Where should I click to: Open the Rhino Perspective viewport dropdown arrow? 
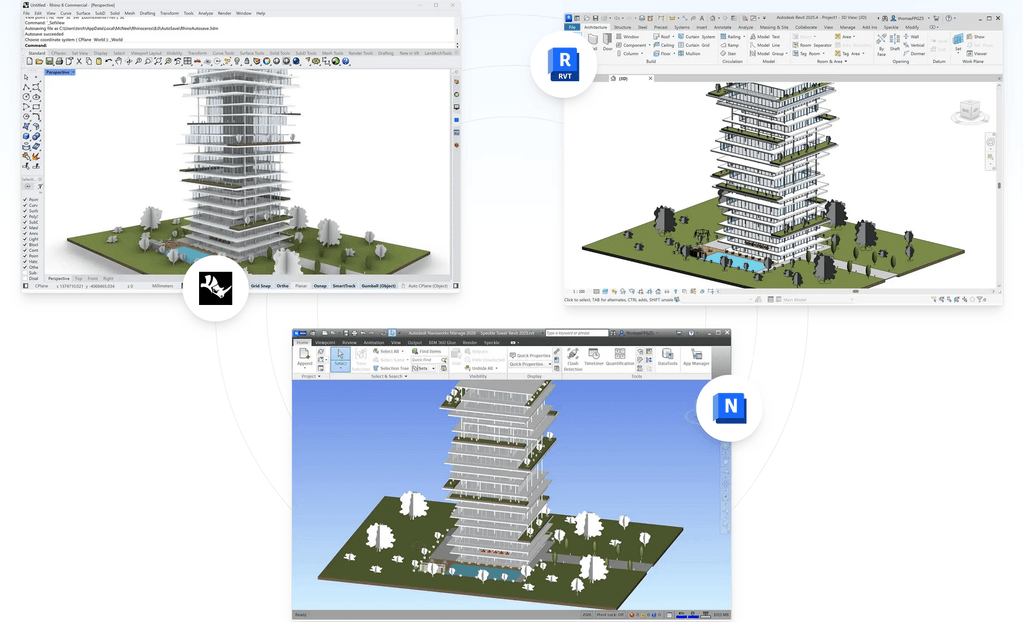click(x=73, y=72)
